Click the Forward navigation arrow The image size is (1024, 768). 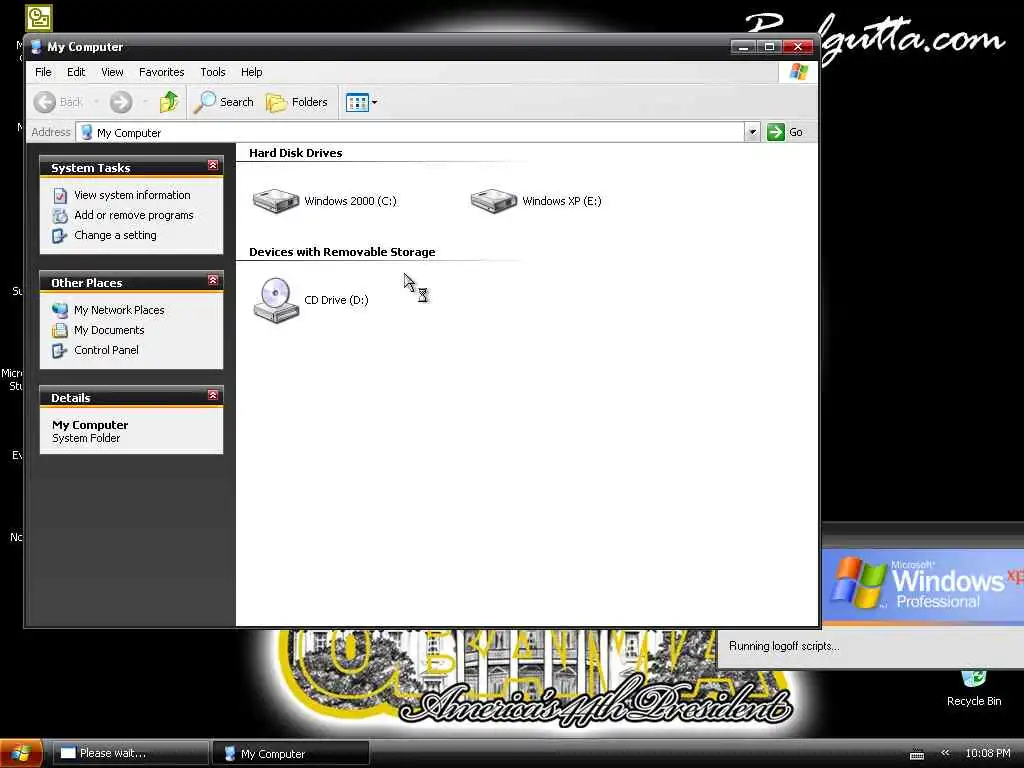point(121,102)
